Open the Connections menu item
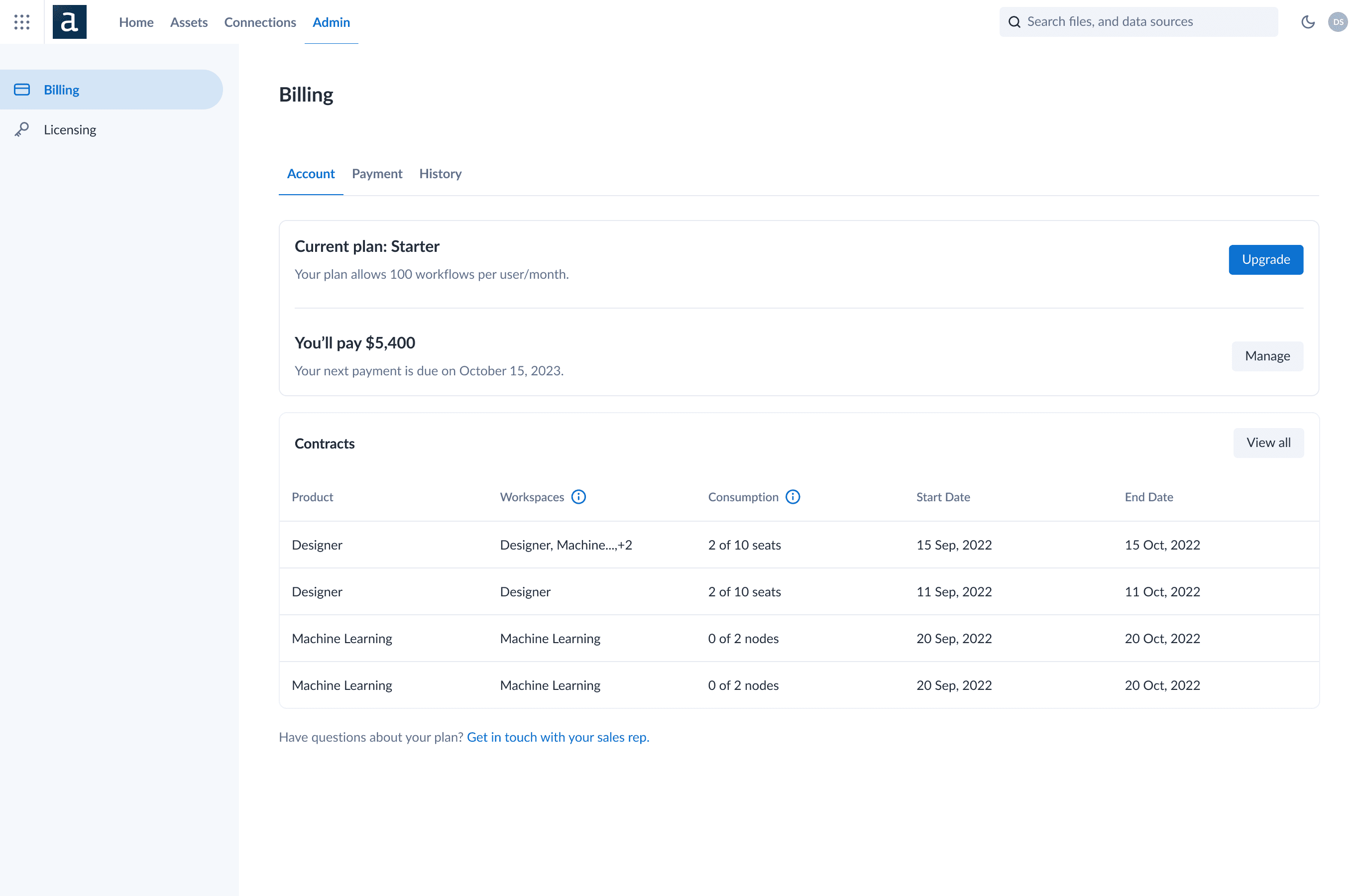The image size is (1360, 896). 260,22
